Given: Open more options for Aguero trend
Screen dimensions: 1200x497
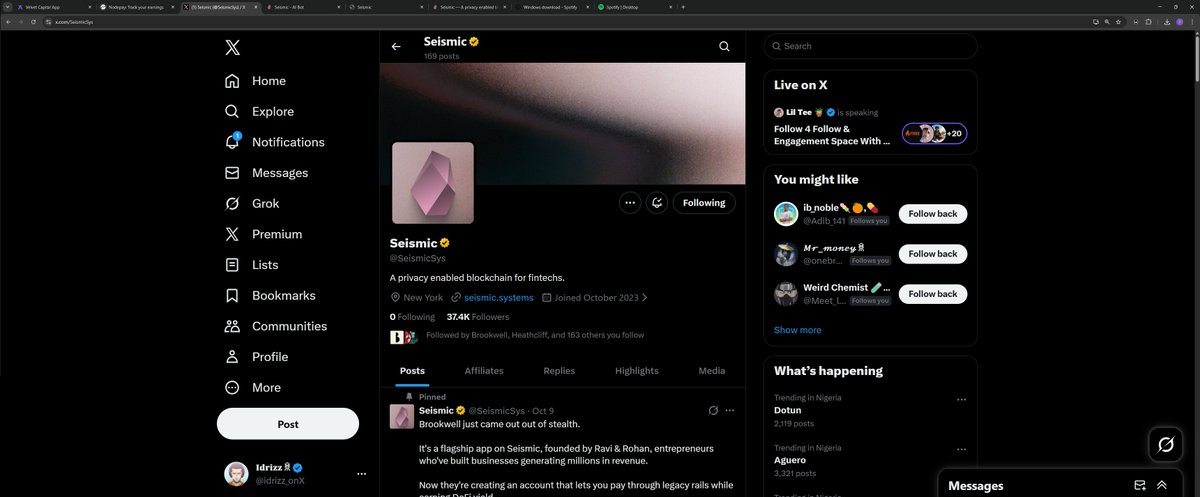Looking at the screenshot, I should pos(961,450).
